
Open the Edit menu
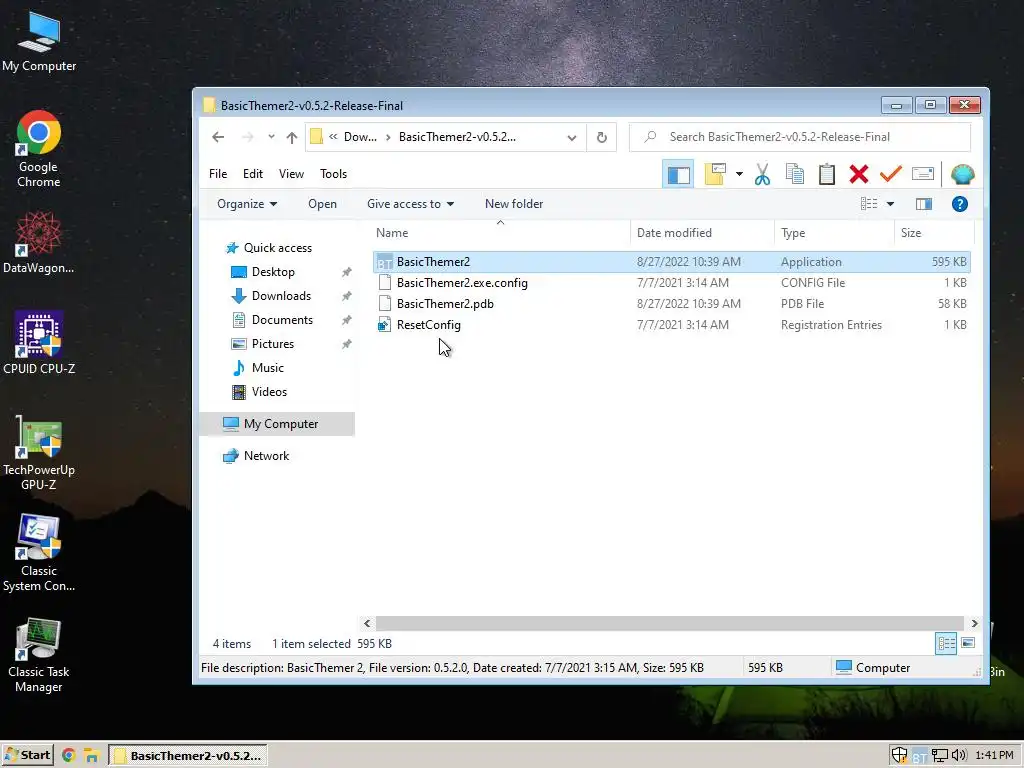click(253, 174)
